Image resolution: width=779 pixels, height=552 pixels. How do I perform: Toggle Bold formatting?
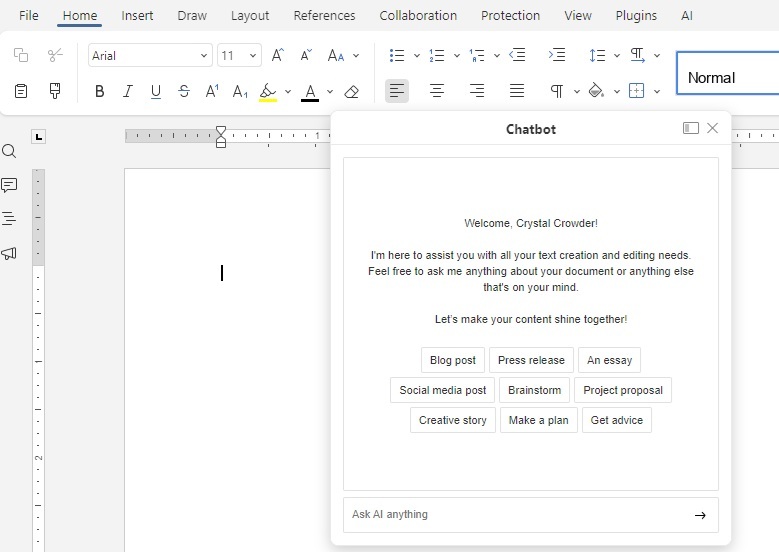click(x=99, y=91)
